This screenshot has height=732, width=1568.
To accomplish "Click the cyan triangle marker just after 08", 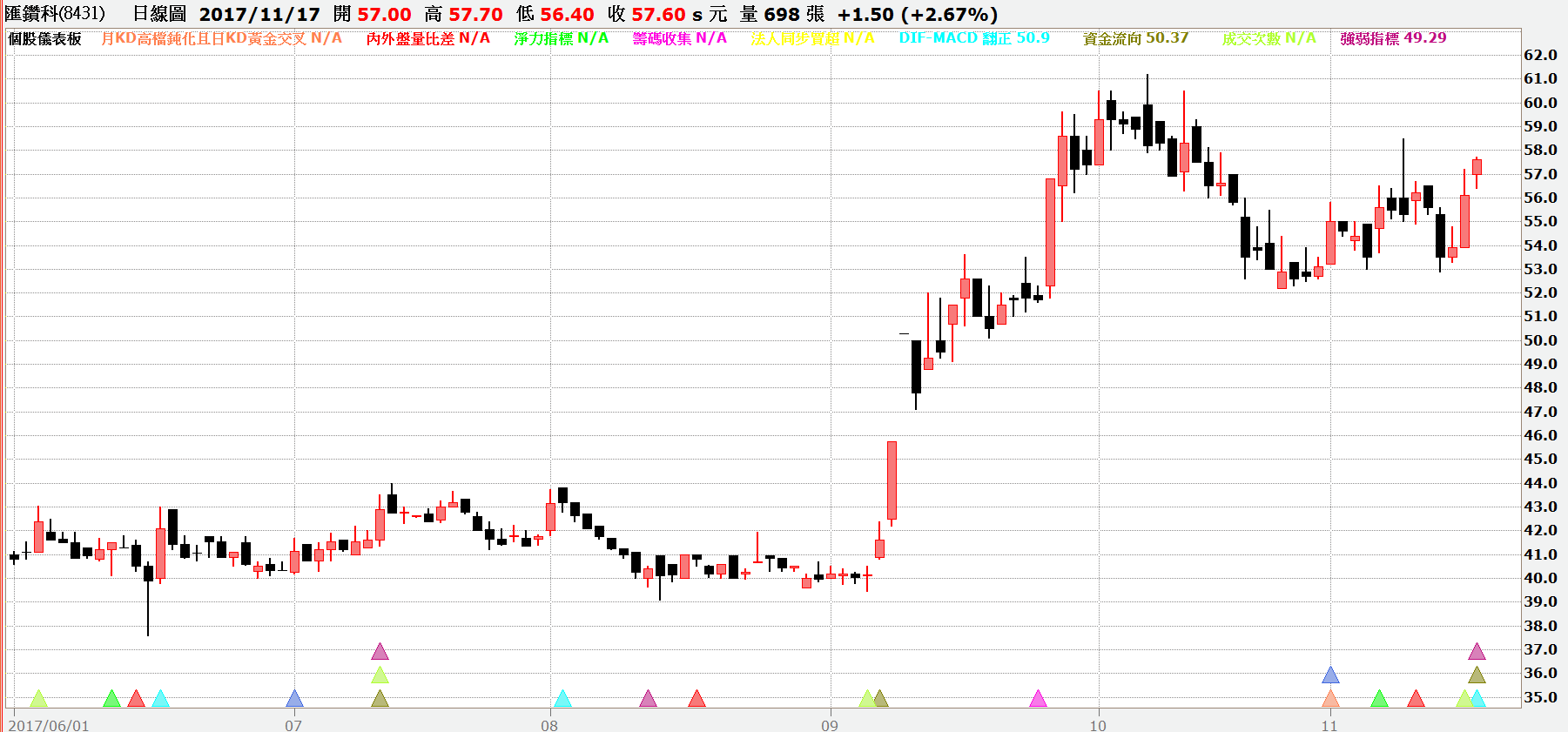I will (x=562, y=699).
